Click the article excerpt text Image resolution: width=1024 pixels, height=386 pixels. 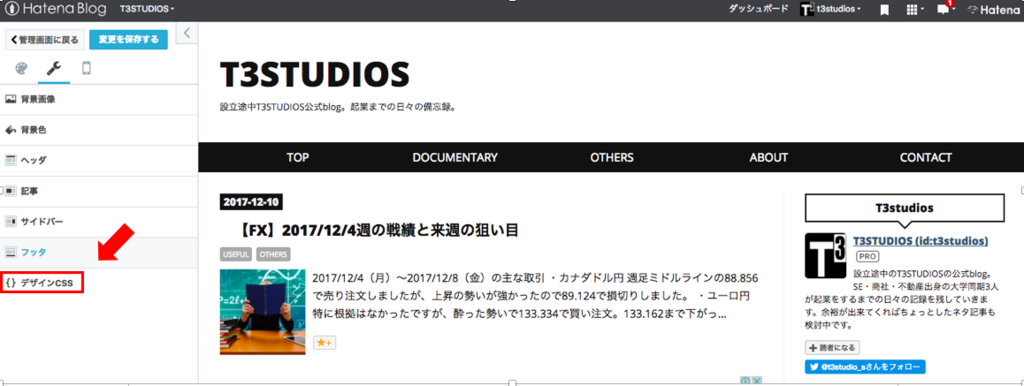(x=536, y=296)
